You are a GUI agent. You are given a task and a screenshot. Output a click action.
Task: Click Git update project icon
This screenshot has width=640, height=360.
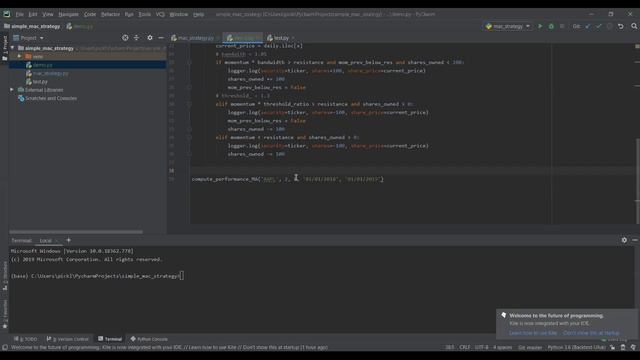588,26
